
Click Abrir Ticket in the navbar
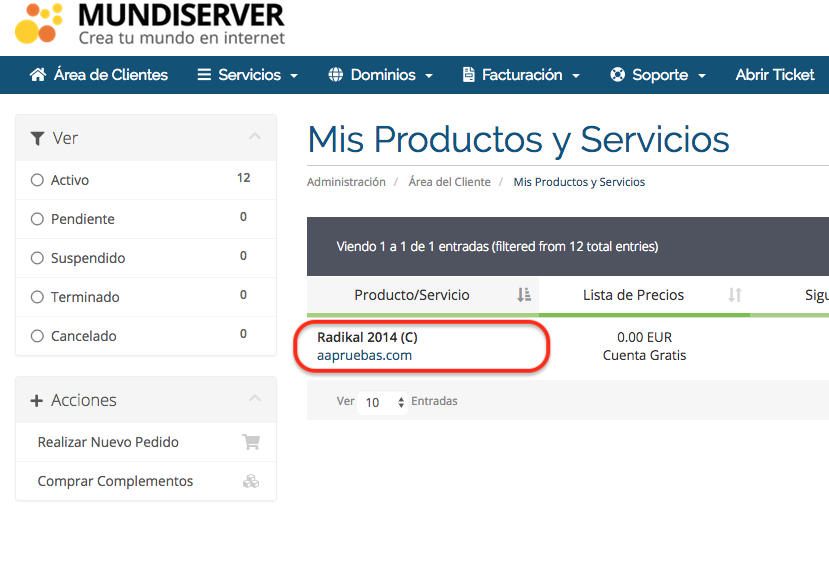coord(775,75)
